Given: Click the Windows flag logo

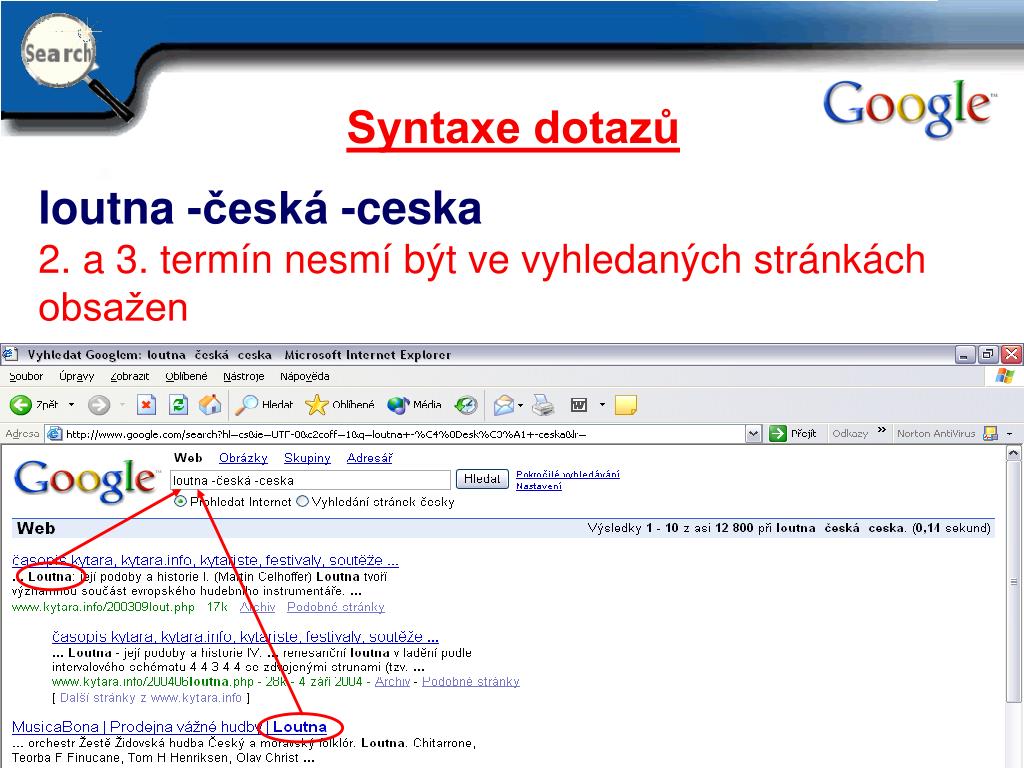Looking at the screenshot, I should [1005, 376].
